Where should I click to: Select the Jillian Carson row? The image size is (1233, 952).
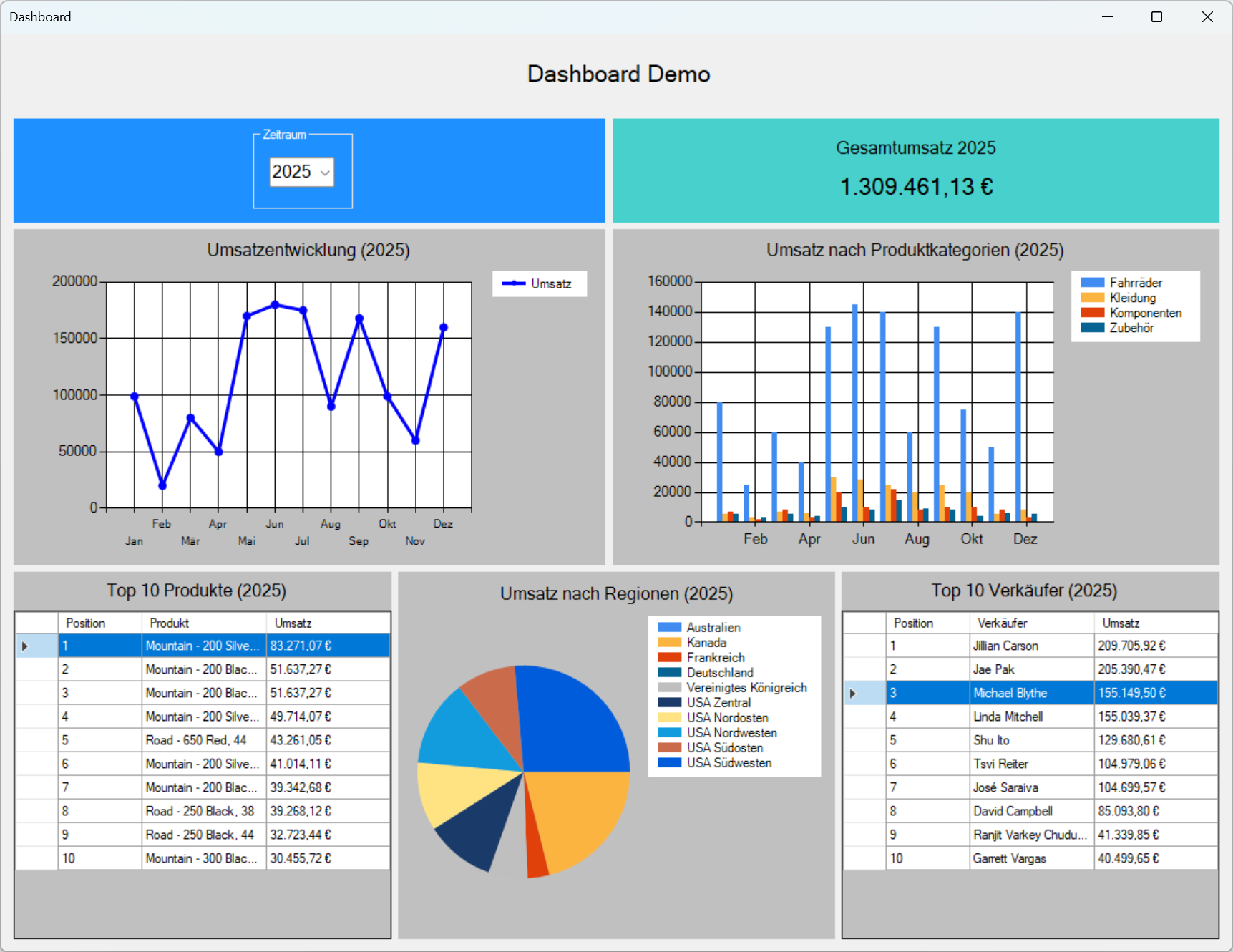[1030, 646]
